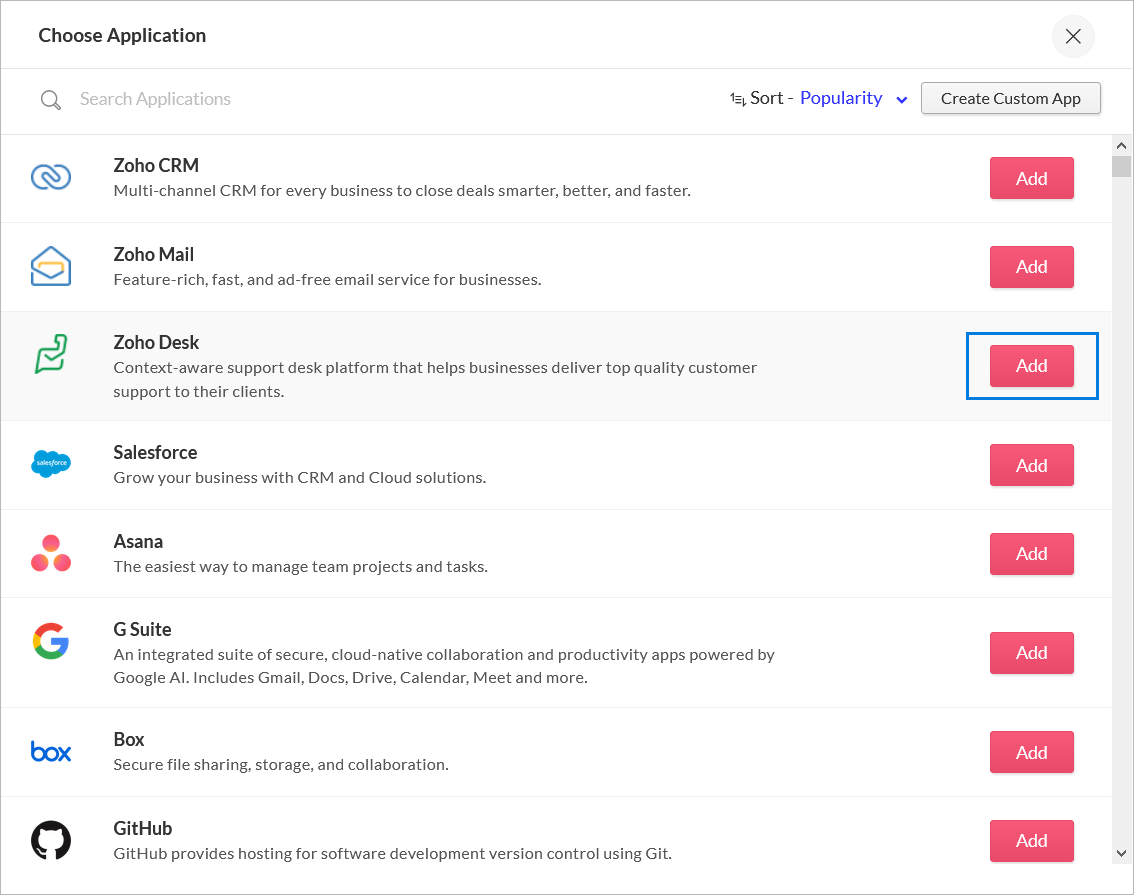Click the Zoho Mail envelope icon
The width and height of the screenshot is (1134, 895).
point(51,265)
